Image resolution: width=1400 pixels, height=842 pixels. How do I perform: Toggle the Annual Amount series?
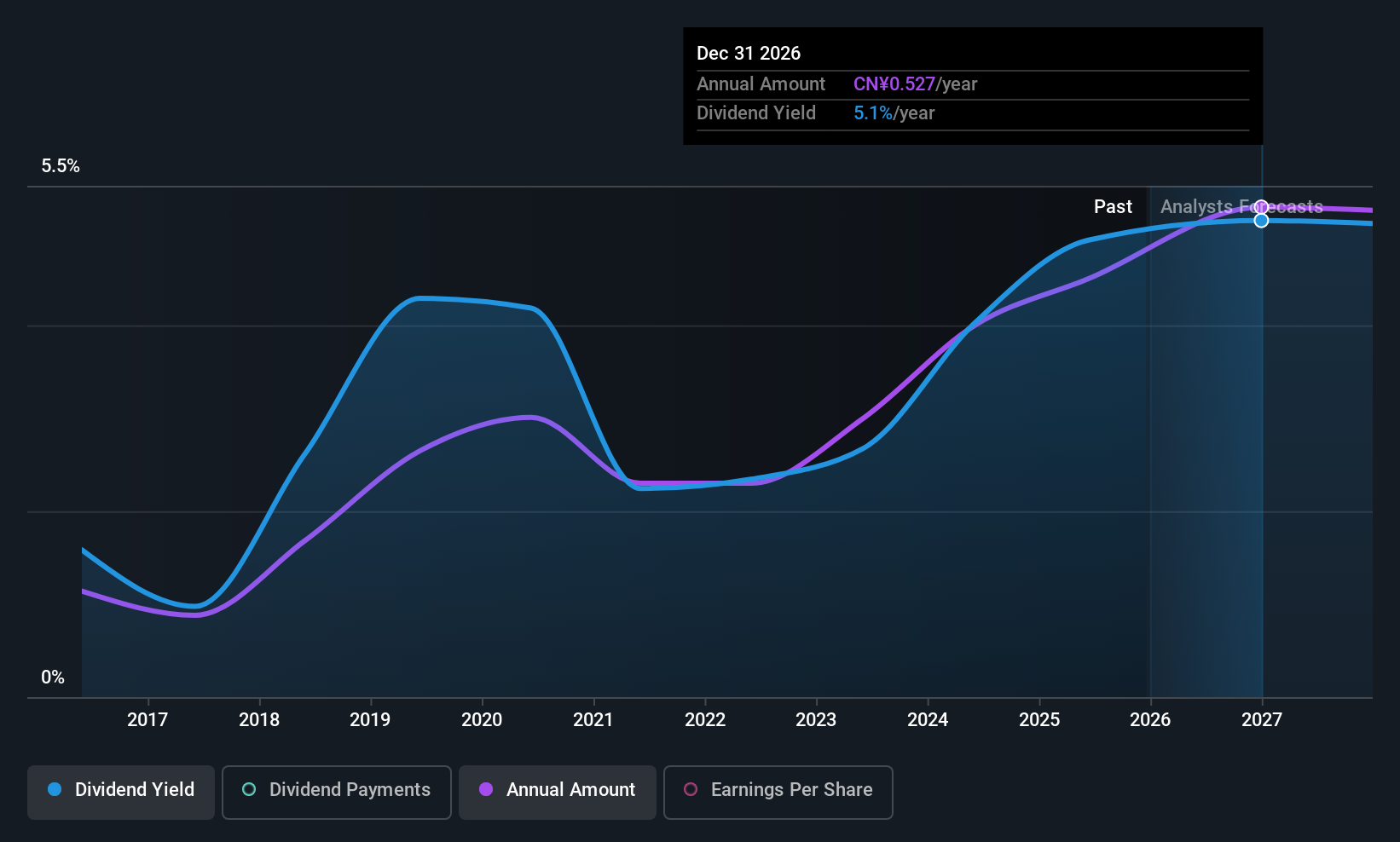pos(558,793)
